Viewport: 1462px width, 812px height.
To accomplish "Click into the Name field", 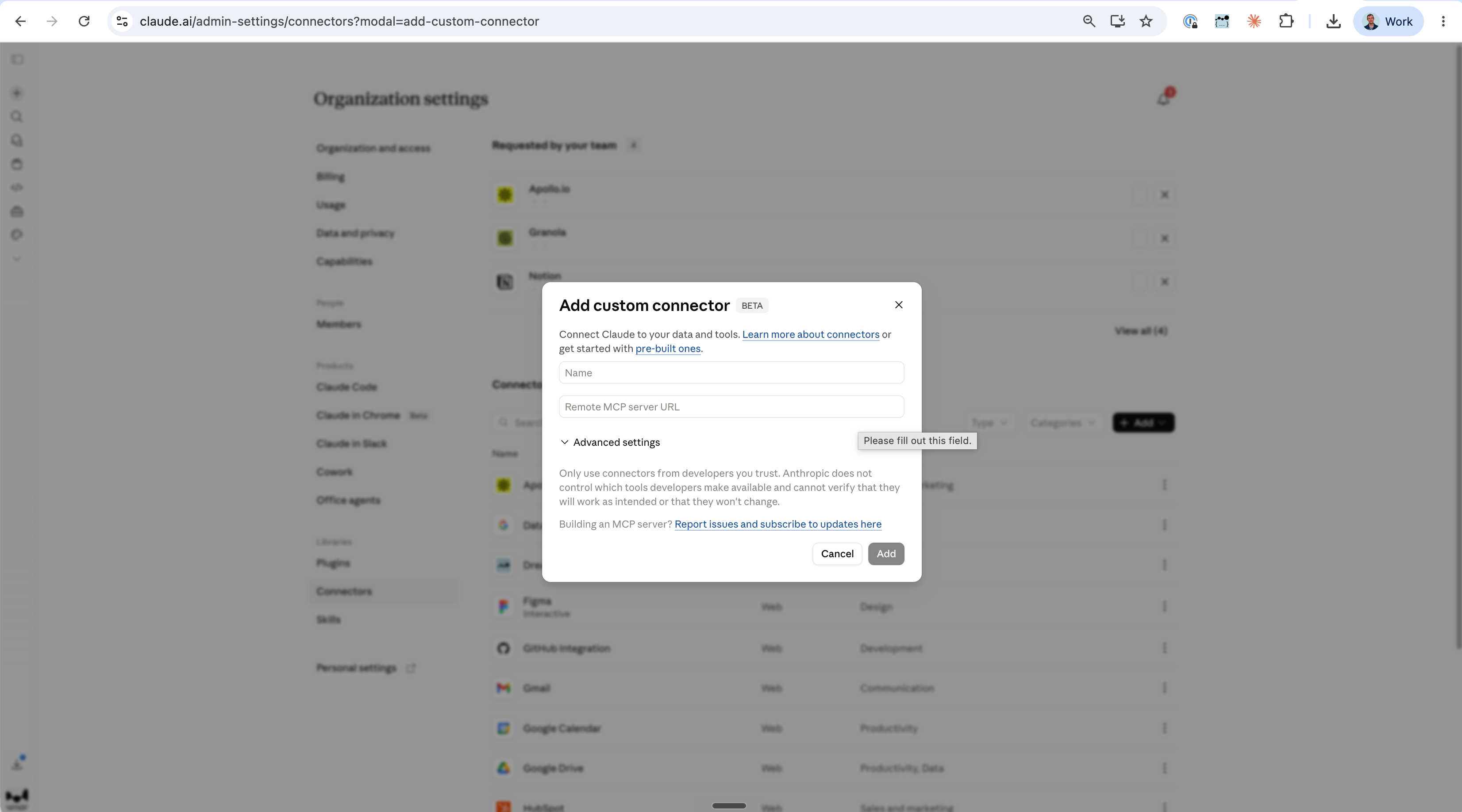I will point(731,373).
